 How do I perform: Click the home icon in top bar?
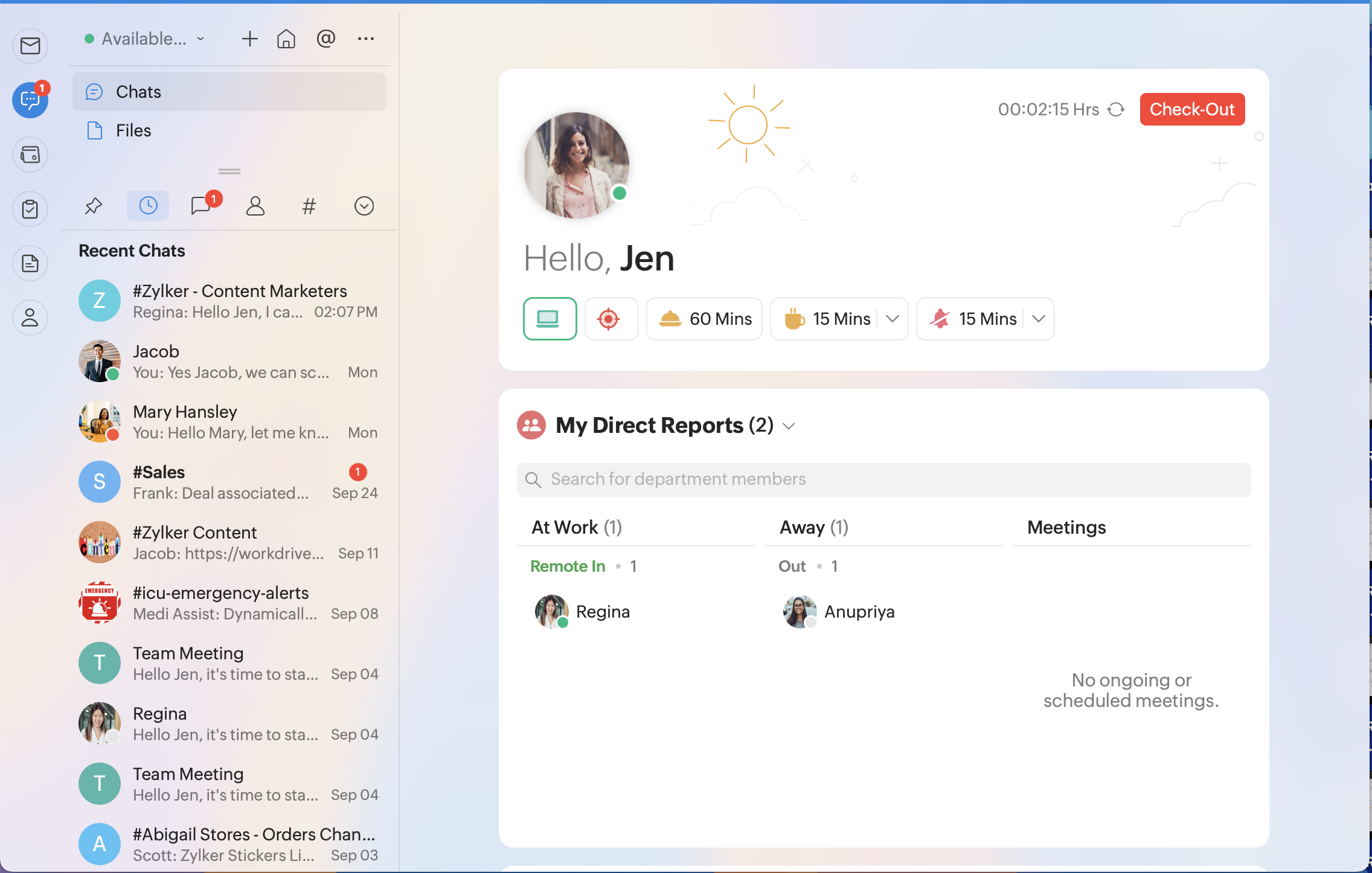(286, 39)
